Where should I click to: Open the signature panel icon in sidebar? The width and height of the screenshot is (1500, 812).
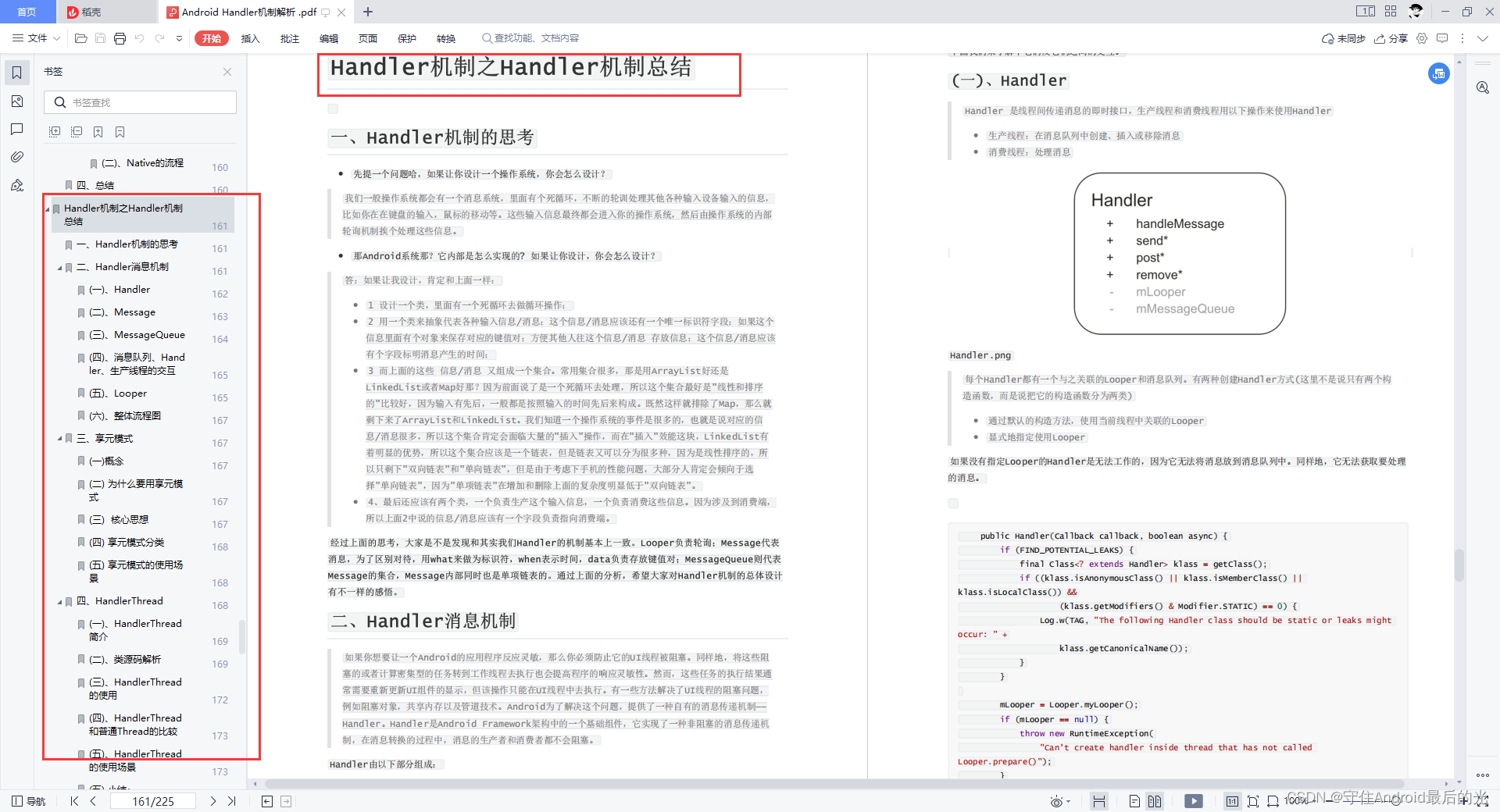click(x=16, y=185)
